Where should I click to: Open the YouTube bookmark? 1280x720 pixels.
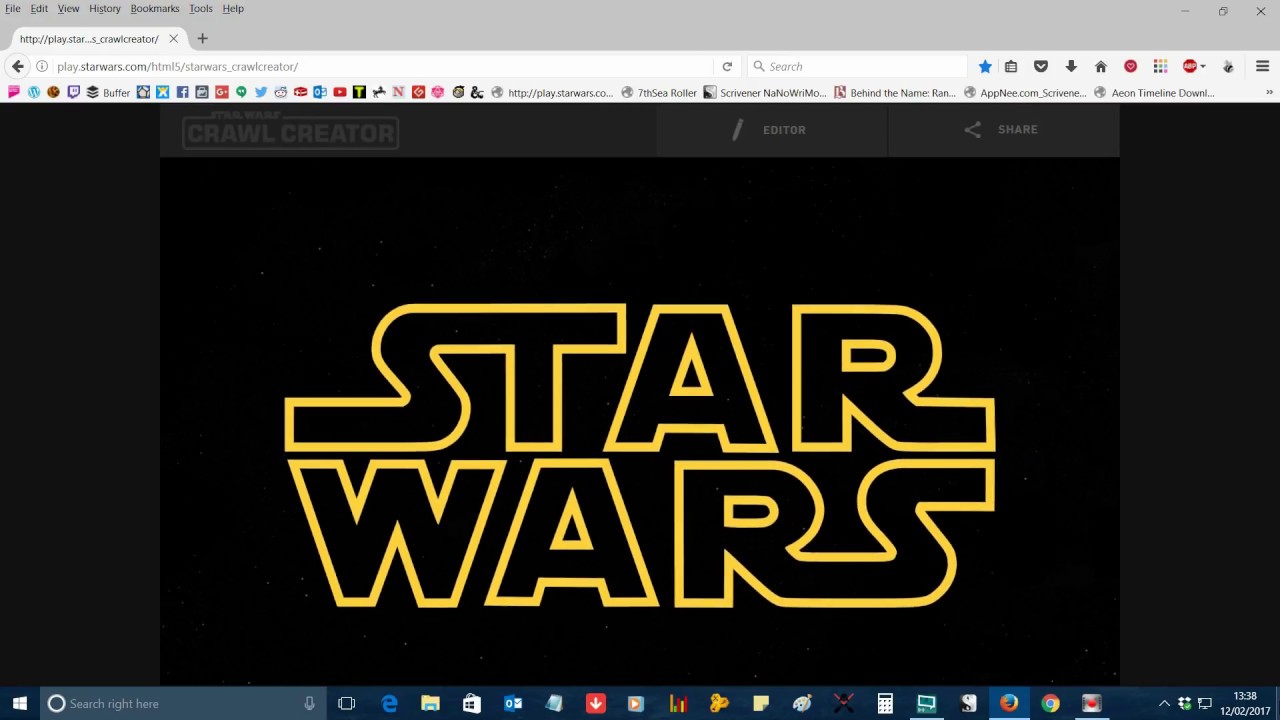point(340,92)
